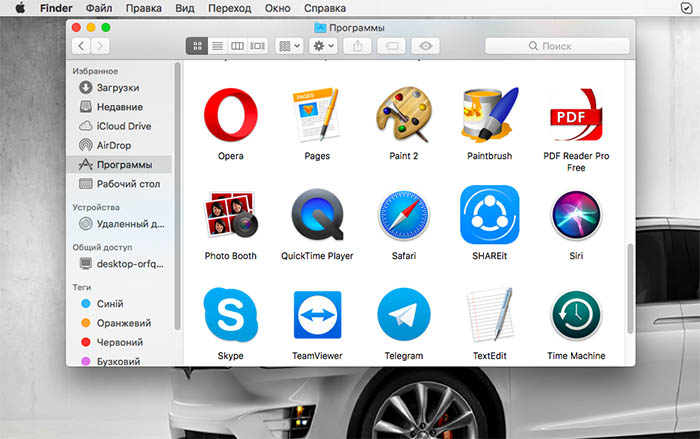The height and width of the screenshot is (439, 700).
Task: Select AirDrop in the sidebar
Action: click(118, 145)
